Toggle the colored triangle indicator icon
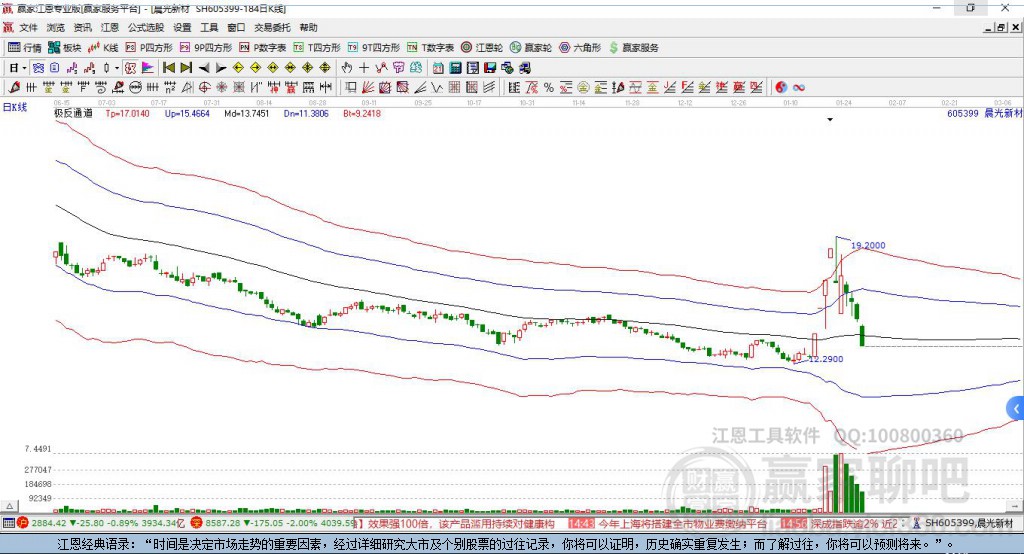 pyautogui.click(x=148, y=68)
